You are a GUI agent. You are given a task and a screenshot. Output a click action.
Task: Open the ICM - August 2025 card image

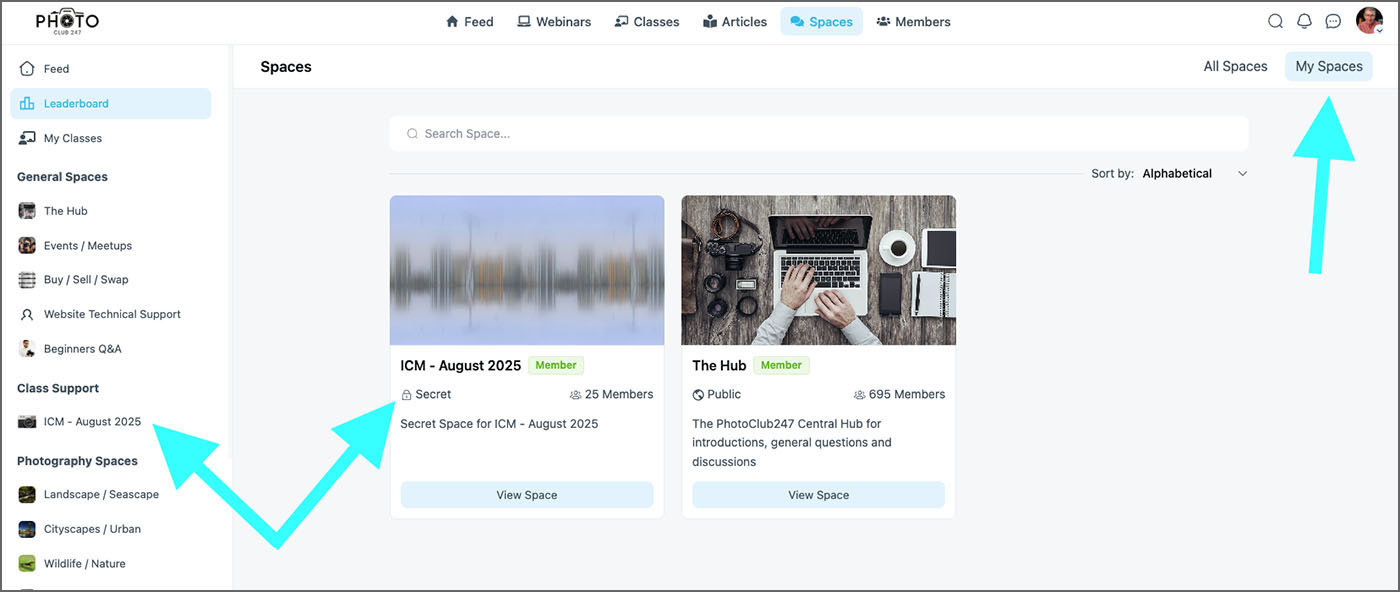[527, 270]
